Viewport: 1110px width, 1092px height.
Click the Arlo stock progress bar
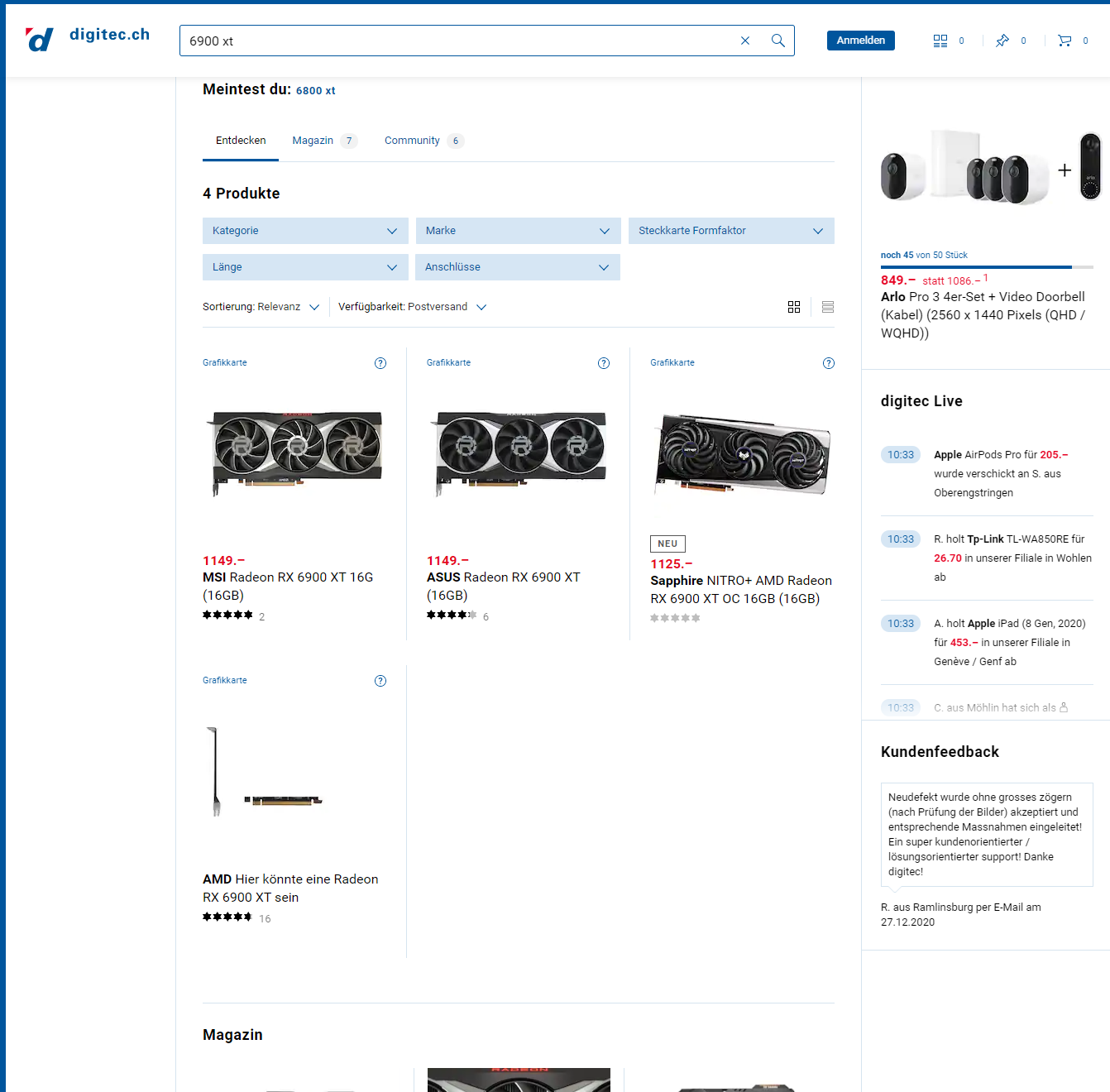pos(987,267)
